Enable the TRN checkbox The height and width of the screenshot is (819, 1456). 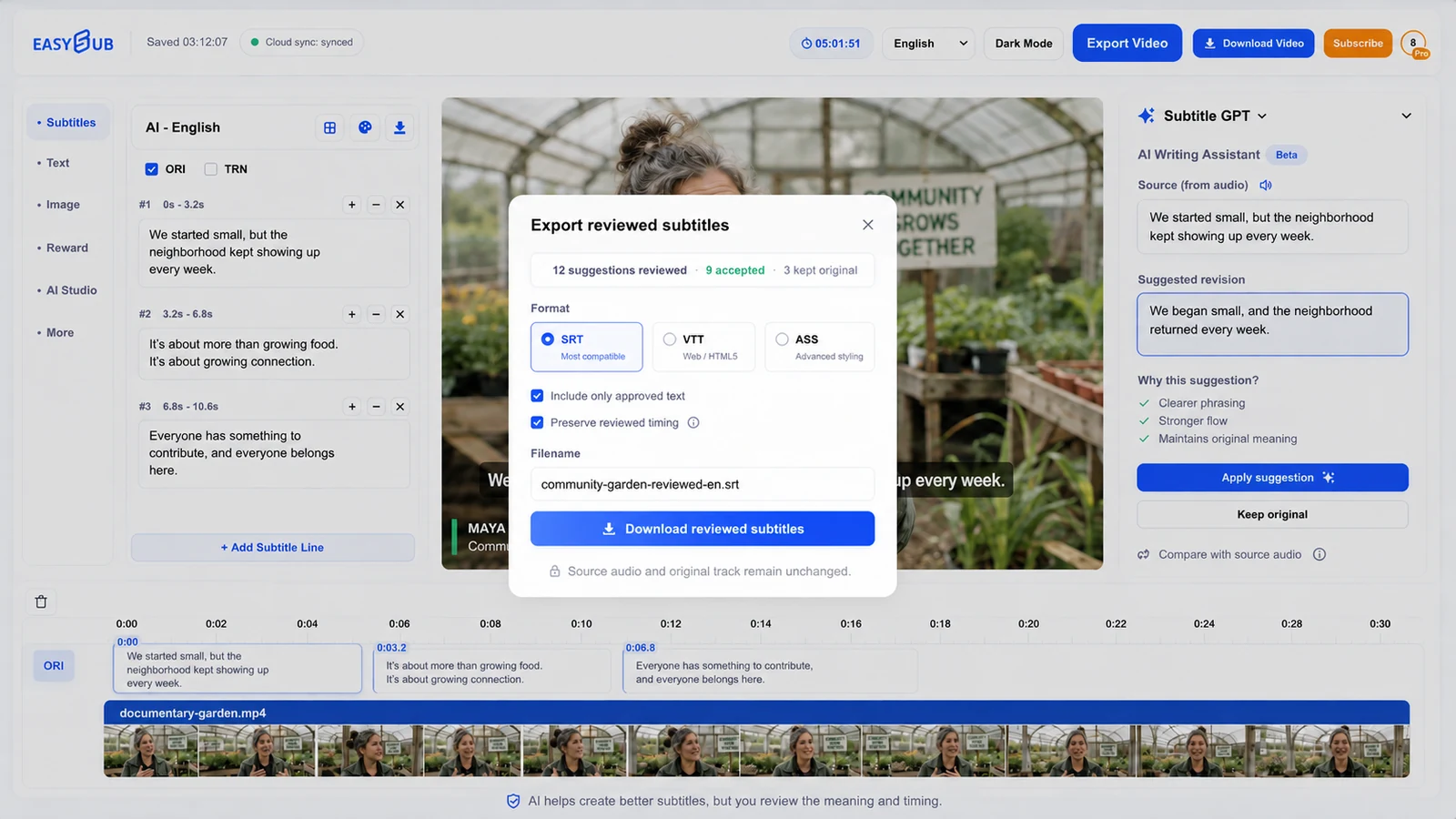[210, 169]
